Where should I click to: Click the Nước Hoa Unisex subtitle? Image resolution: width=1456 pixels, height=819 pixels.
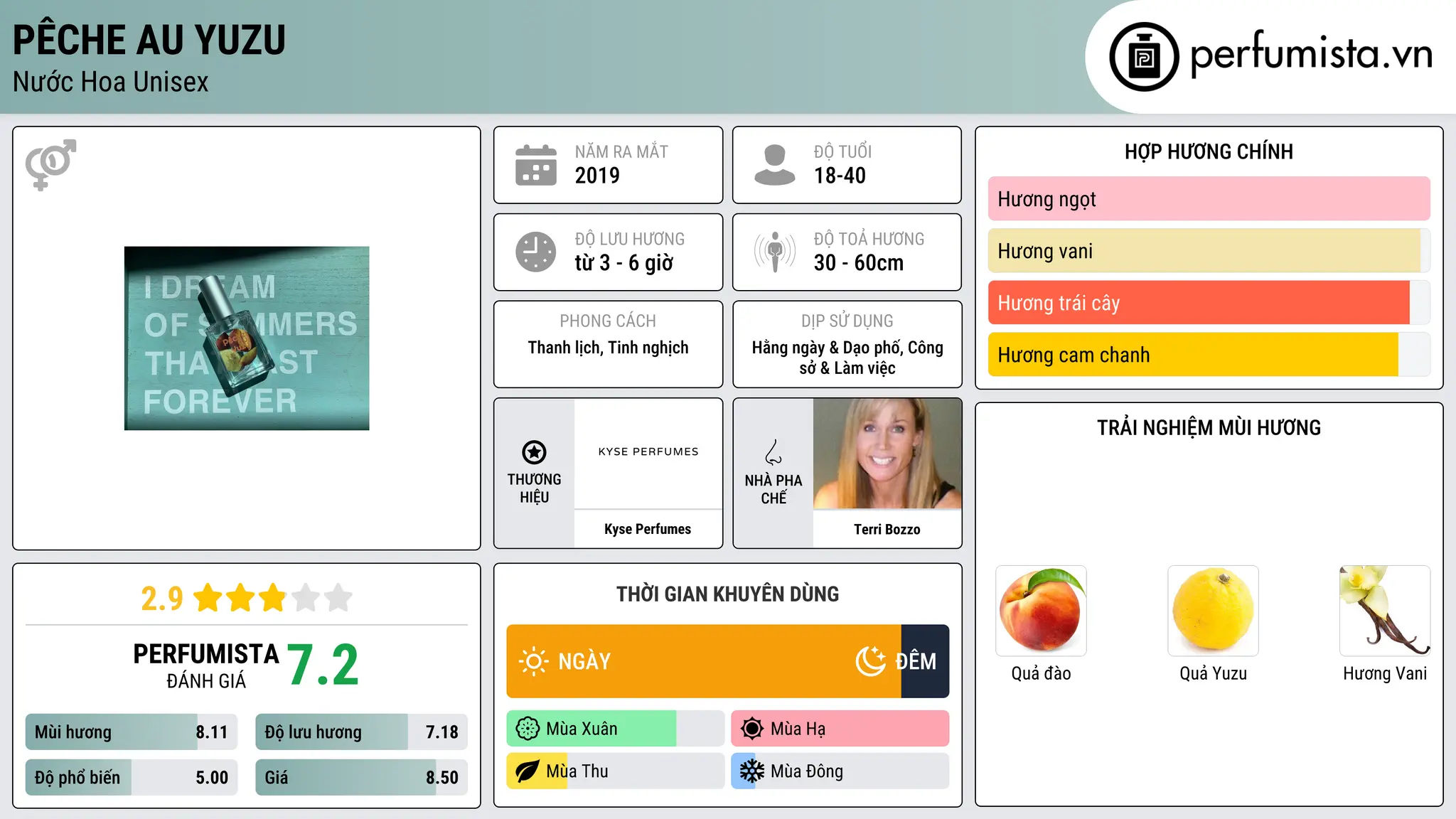(x=111, y=82)
